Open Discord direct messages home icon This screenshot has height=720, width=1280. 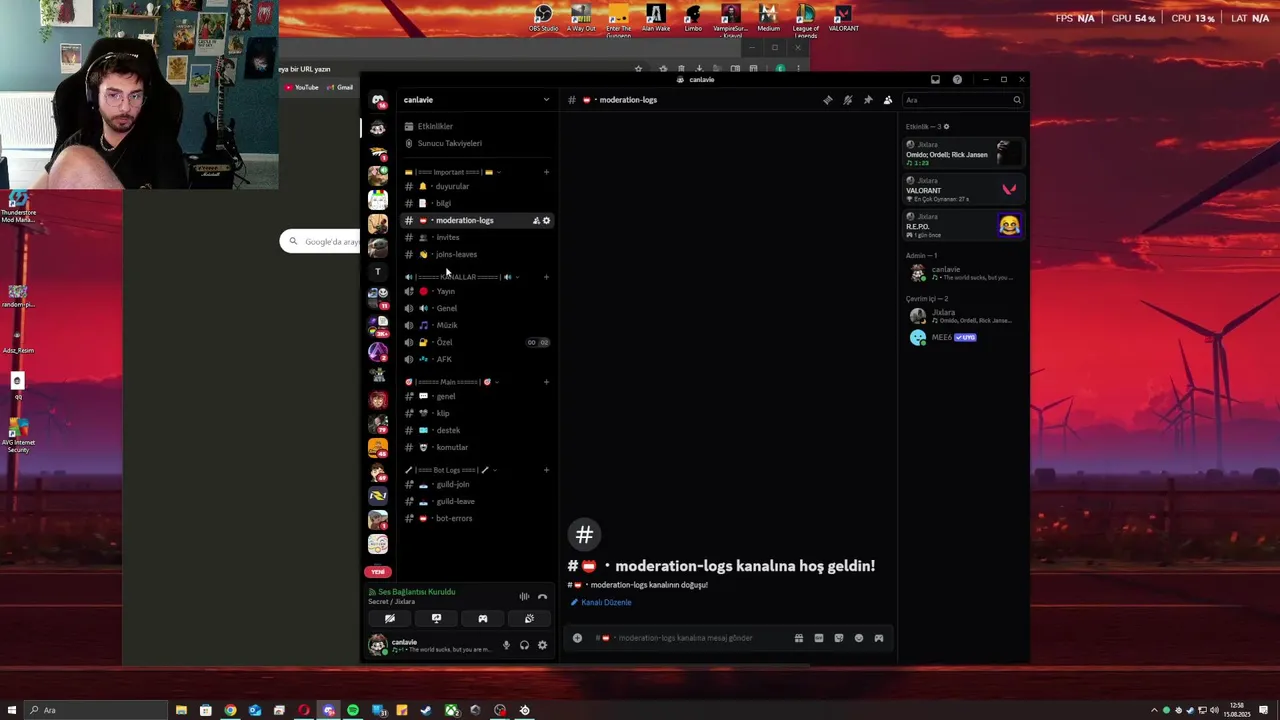[378, 100]
